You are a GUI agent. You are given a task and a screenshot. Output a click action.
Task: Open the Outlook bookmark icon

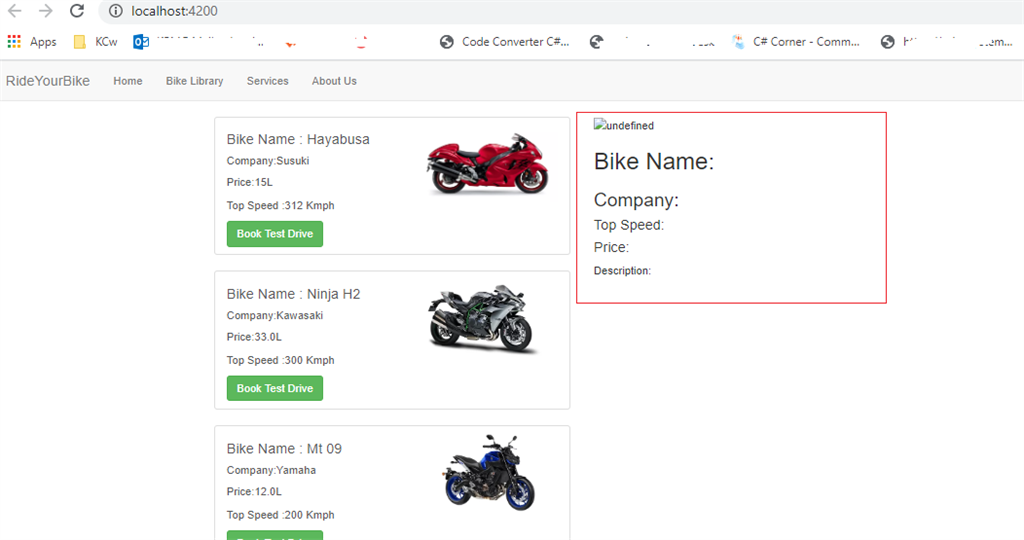tap(140, 42)
